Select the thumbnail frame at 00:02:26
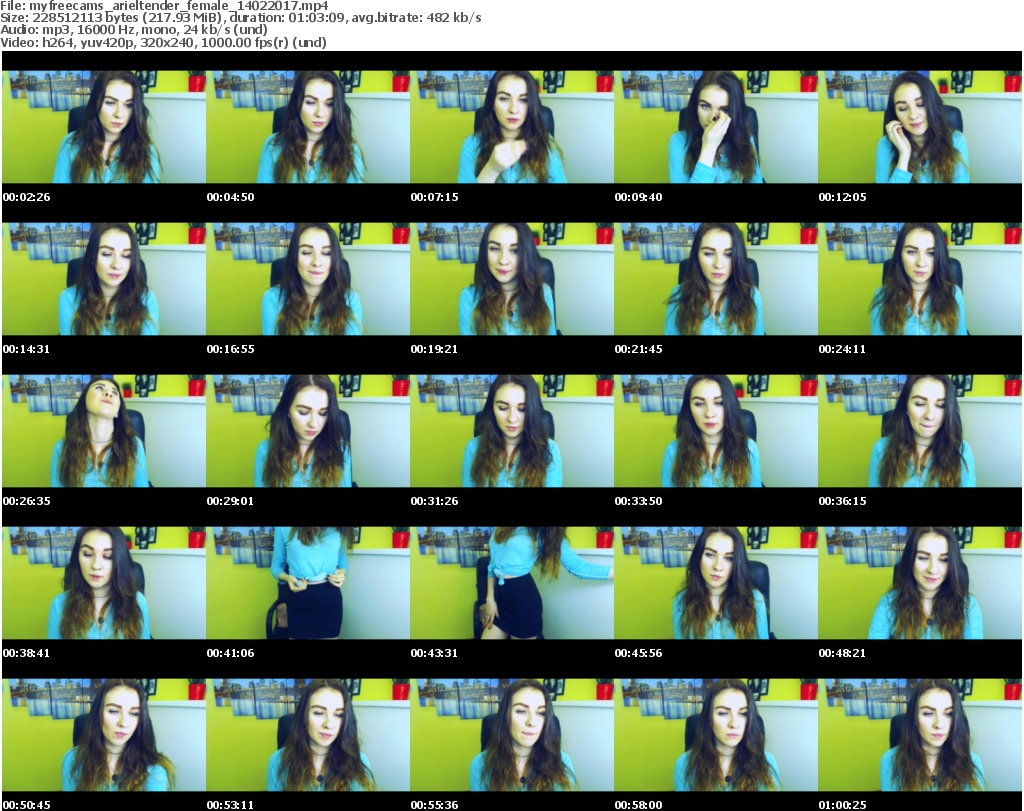1024x811 pixels. pos(104,127)
